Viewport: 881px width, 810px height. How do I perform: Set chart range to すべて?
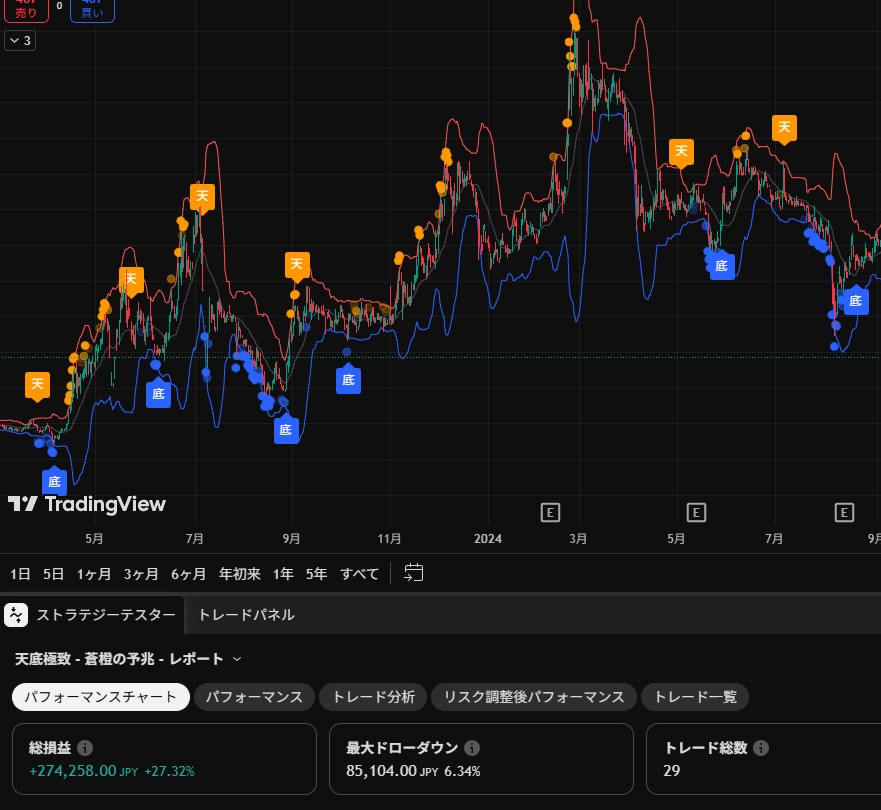[x=360, y=574]
